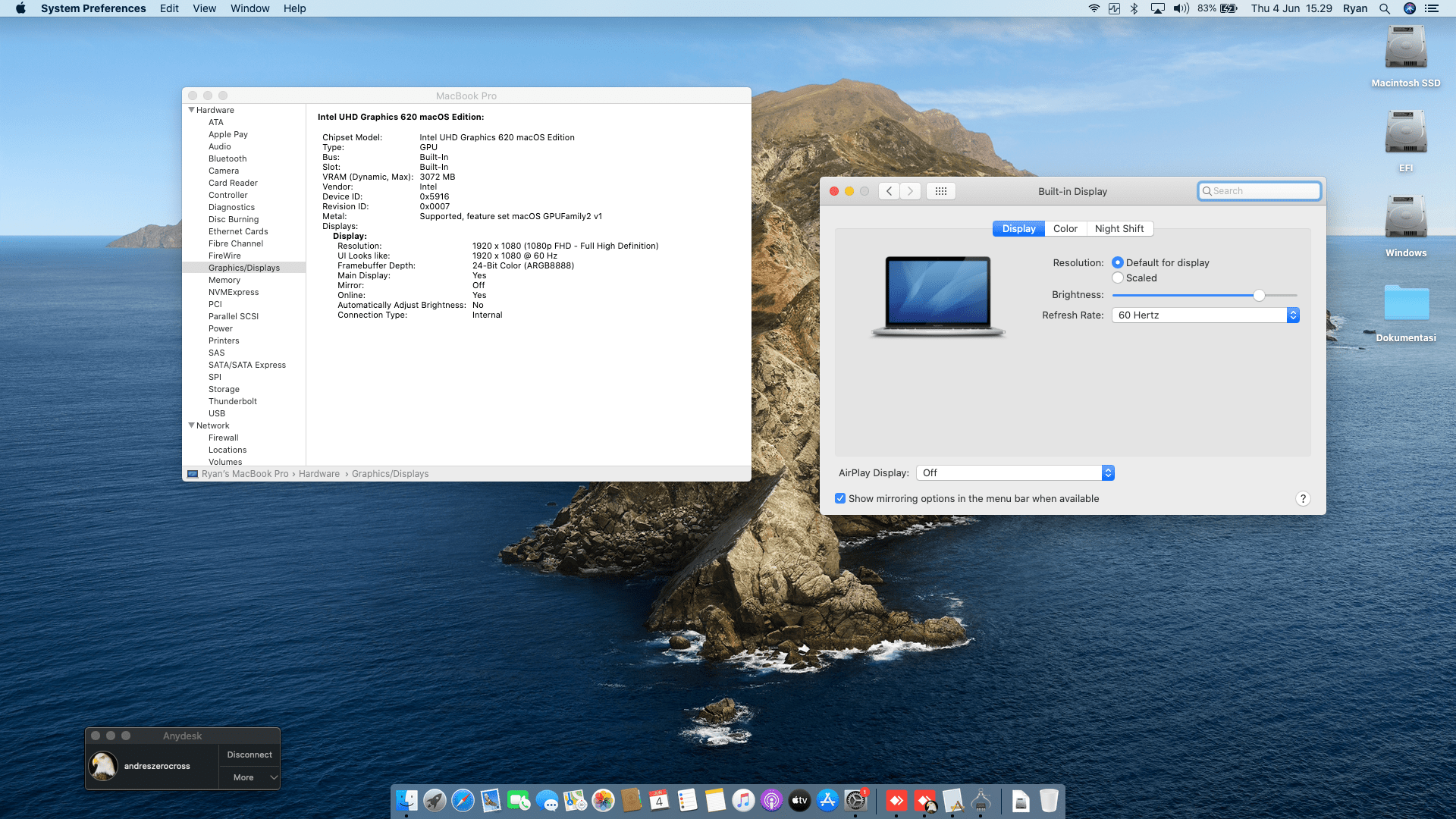Open Safari from the dock
This screenshot has width=1456, height=819.
click(x=463, y=801)
